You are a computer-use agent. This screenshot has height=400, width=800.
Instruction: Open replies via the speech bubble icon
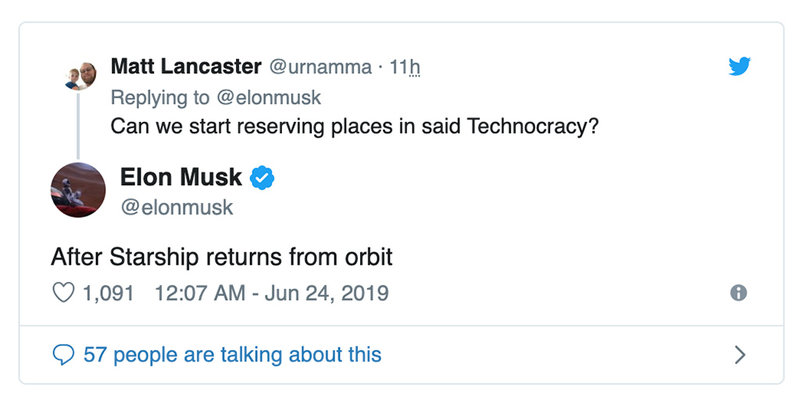[63, 355]
